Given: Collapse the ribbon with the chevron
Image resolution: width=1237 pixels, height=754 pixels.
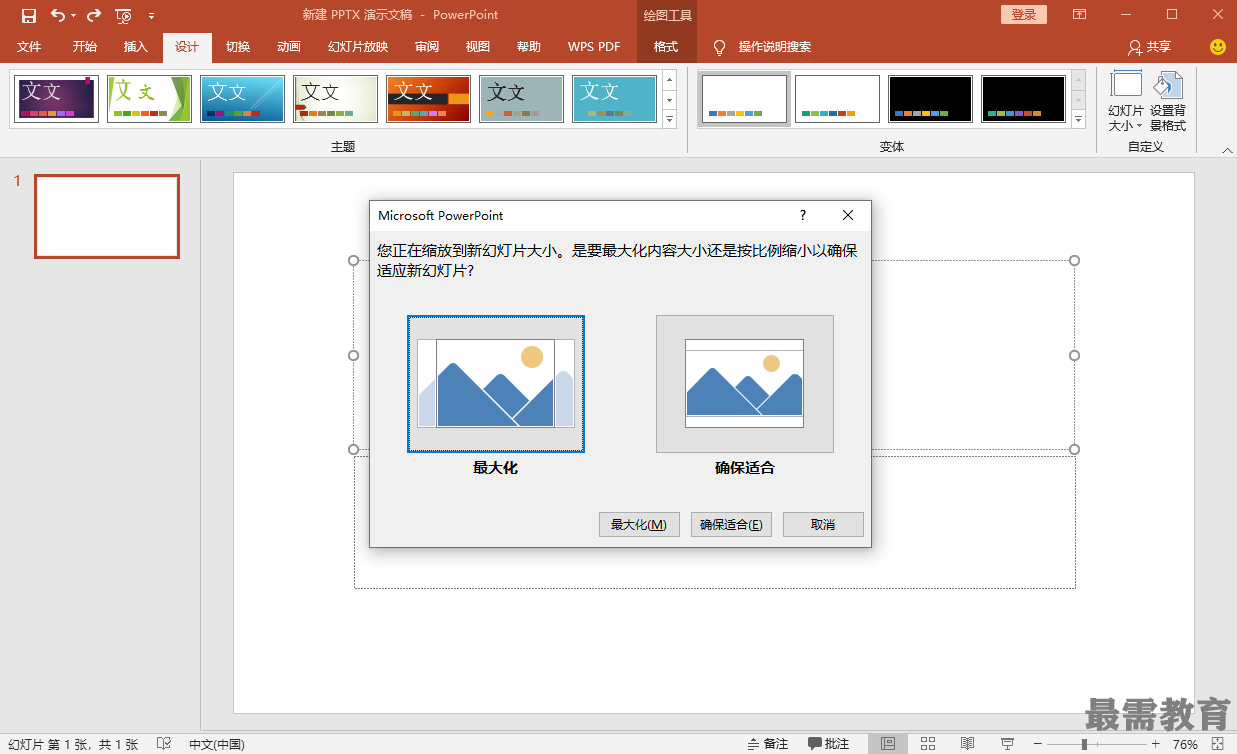Looking at the screenshot, I should (1227, 150).
